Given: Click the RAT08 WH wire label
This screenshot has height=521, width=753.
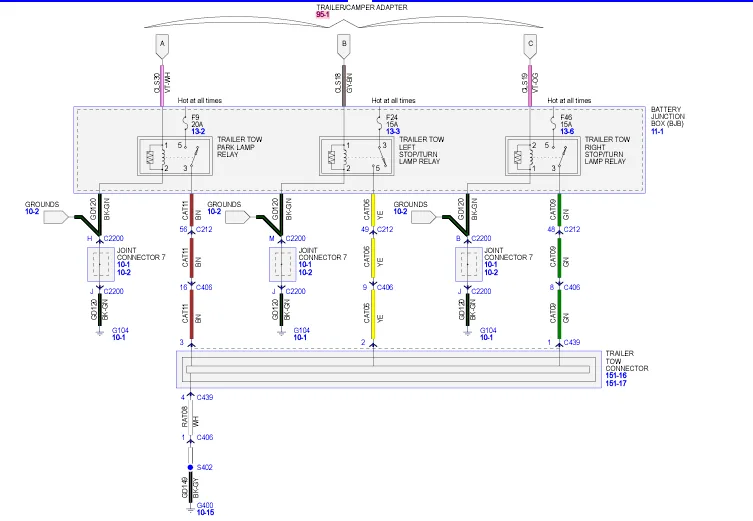Looking at the screenshot, I should 190,417.
